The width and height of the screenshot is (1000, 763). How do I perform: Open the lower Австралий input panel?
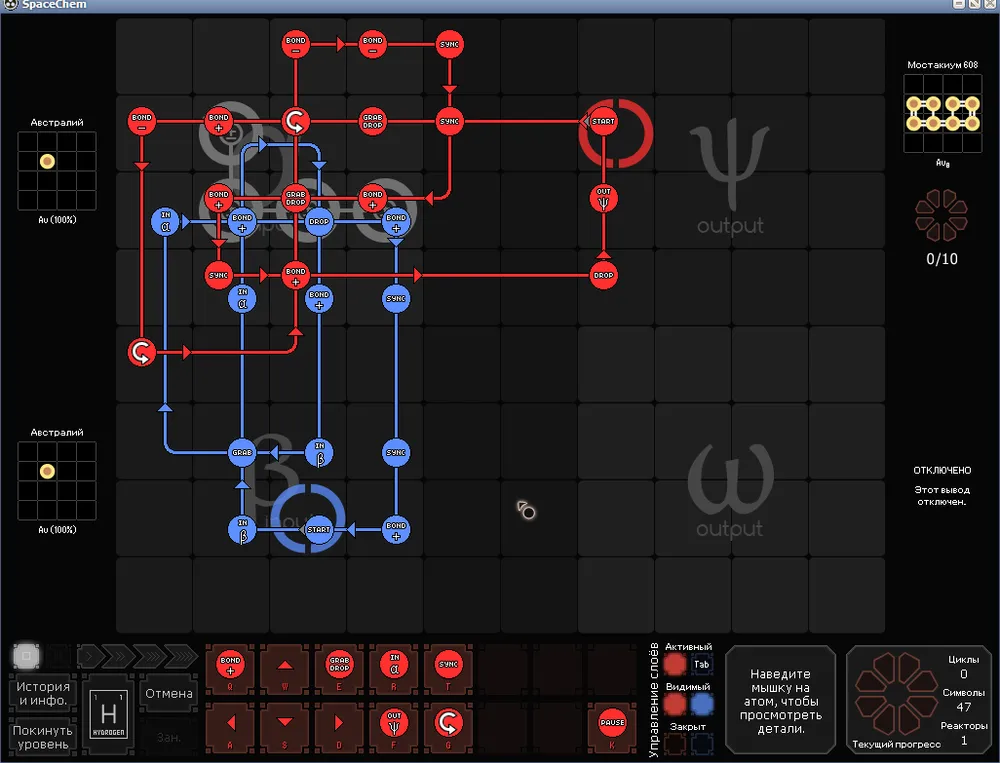57,481
